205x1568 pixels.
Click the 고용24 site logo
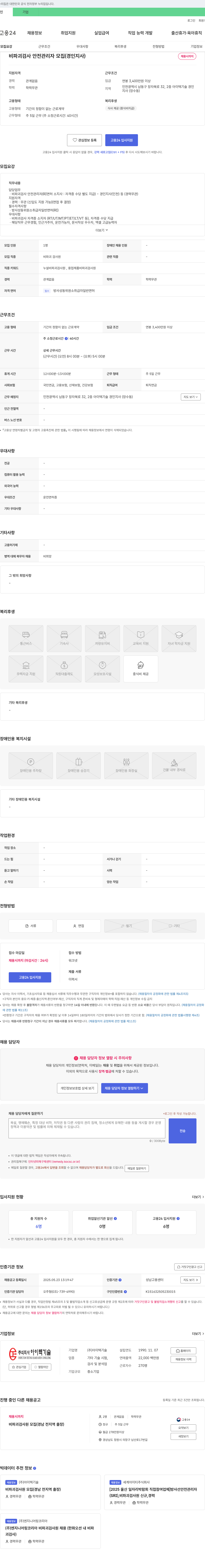coord(8,33)
